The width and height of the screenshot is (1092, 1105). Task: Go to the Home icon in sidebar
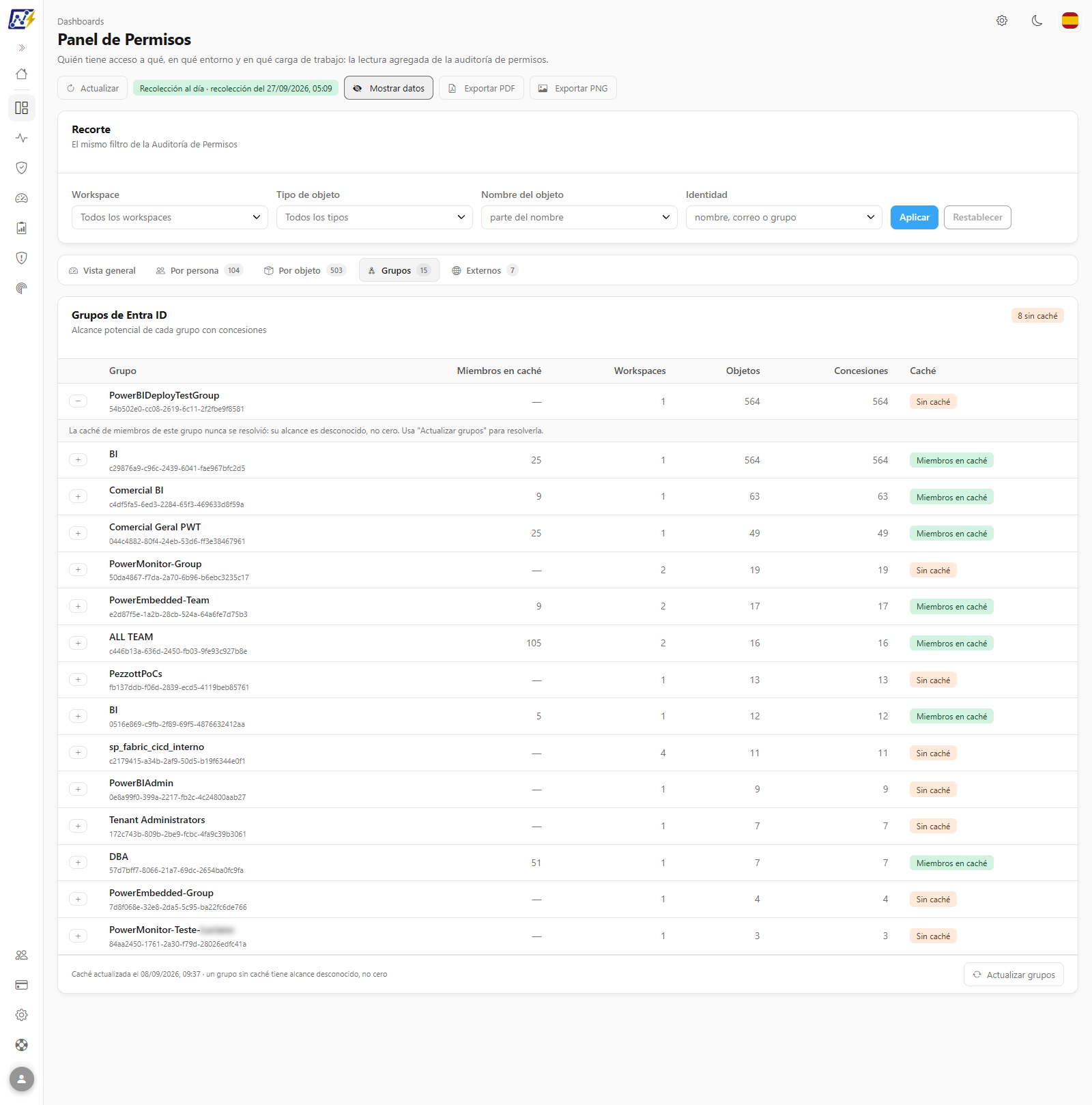[22, 74]
